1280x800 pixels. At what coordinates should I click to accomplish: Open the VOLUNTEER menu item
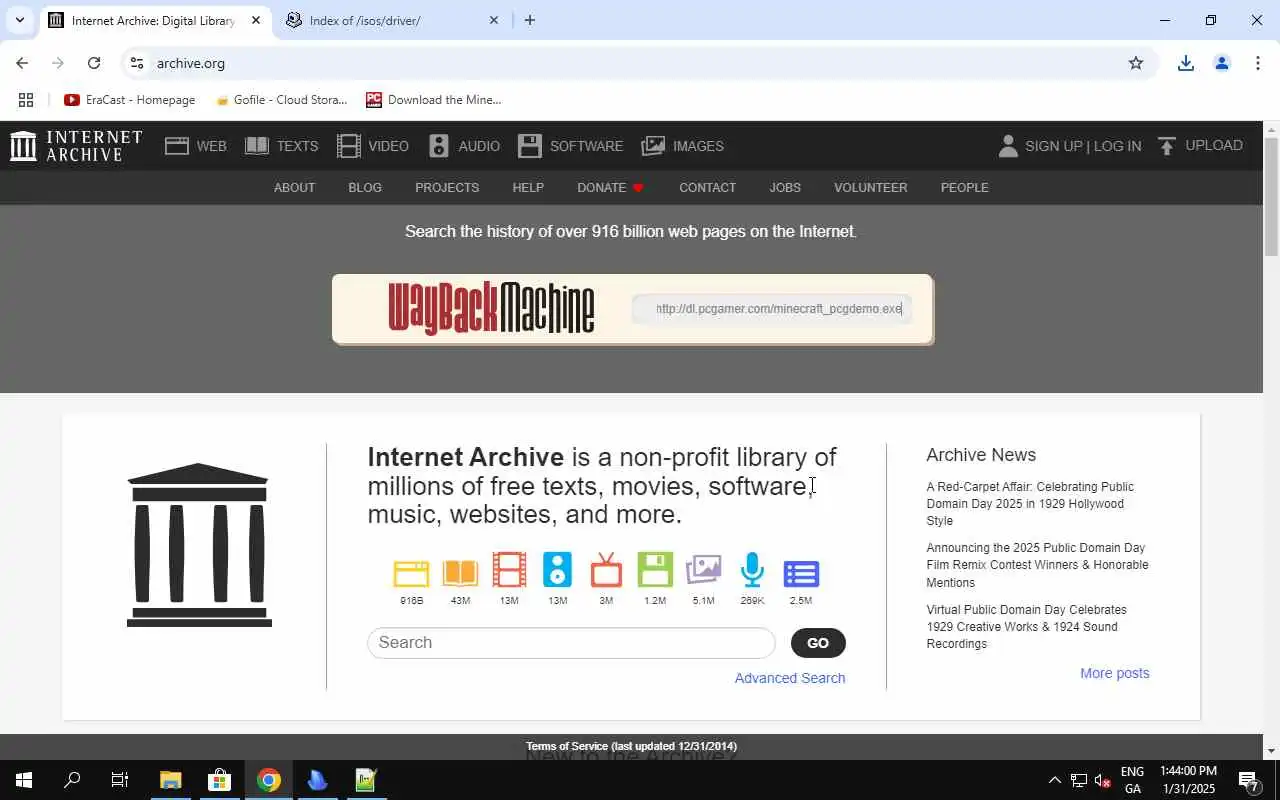click(x=871, y=187)
